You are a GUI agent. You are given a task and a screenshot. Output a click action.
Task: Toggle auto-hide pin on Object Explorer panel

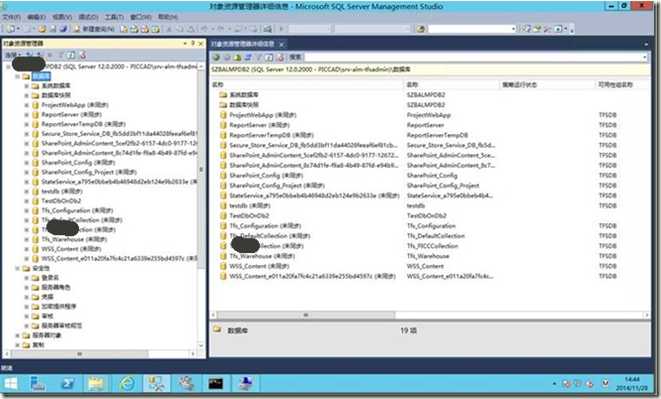pos(193,43)
